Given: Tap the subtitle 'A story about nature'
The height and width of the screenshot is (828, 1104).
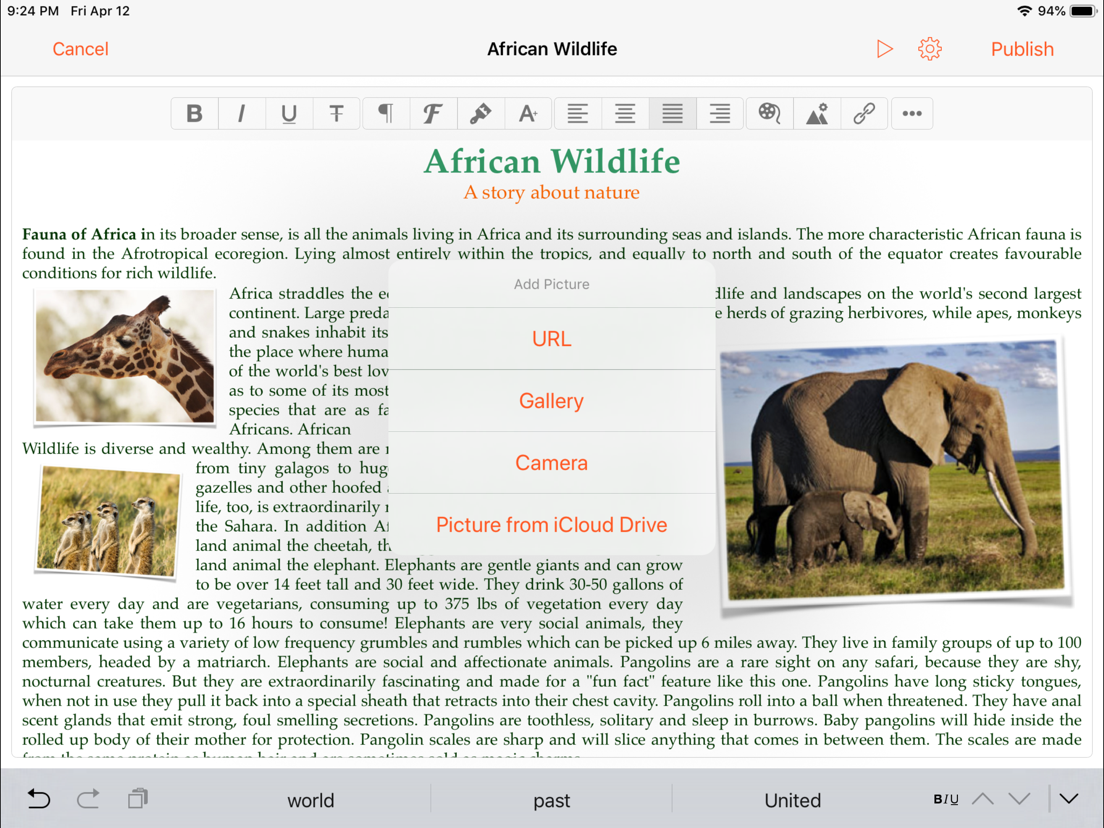Looking at the screenshot, I should point(552,192).
